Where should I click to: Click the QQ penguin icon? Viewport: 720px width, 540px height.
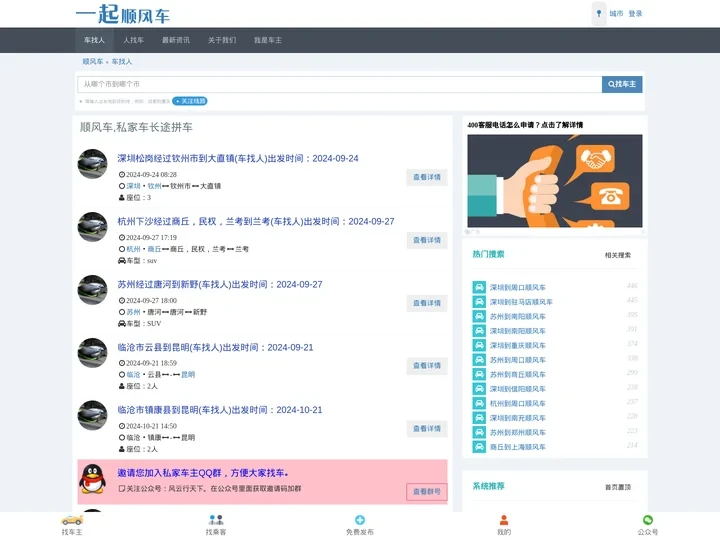[92, 478]
